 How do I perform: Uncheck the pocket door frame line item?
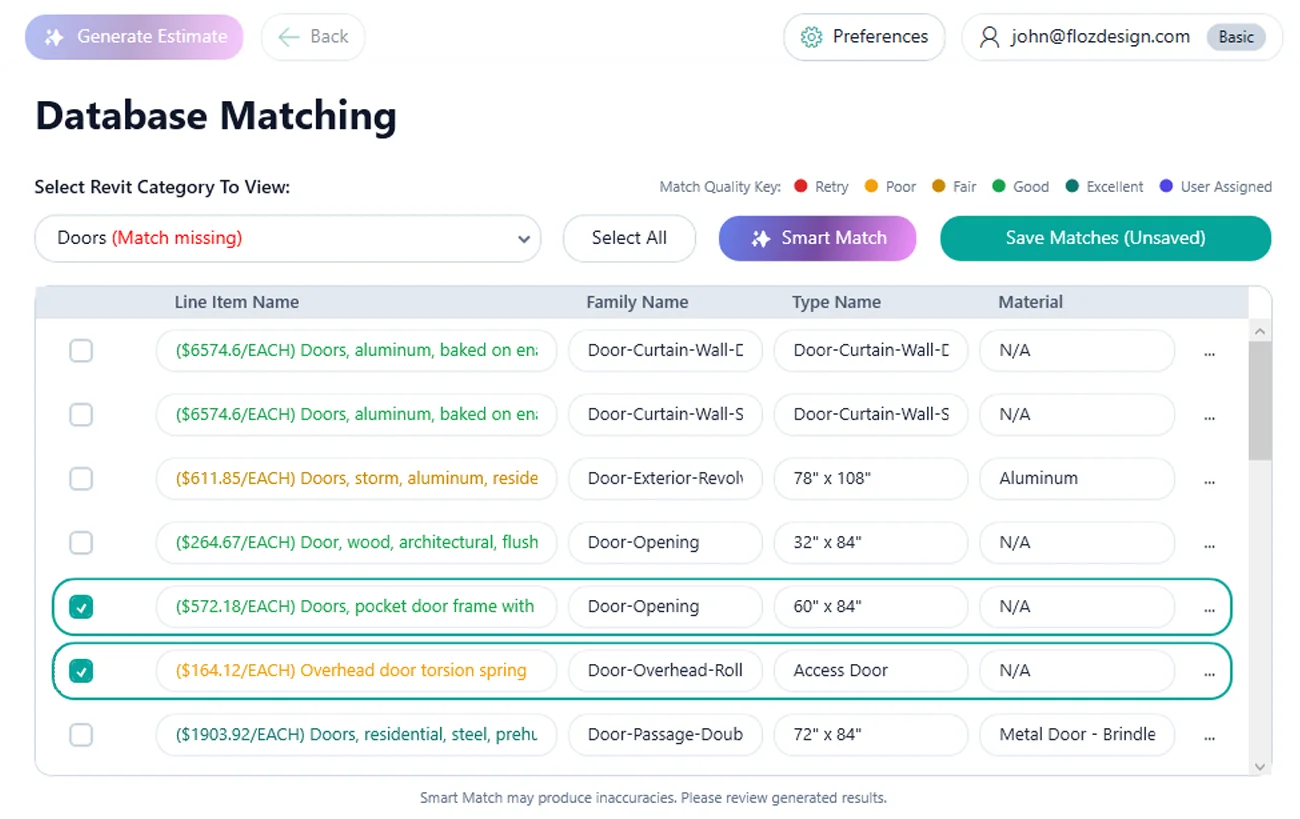[x=81, y=607]
